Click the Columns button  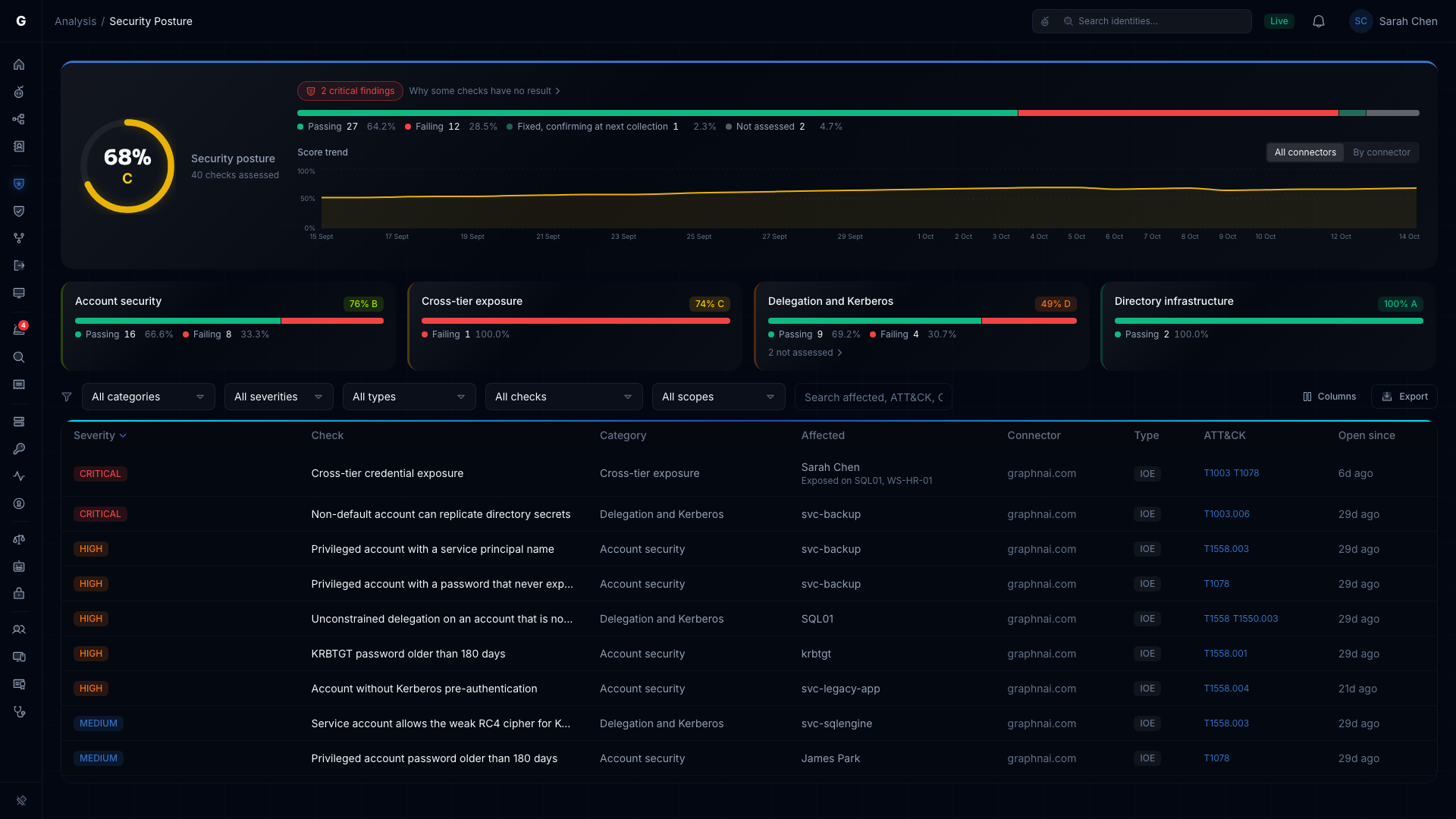(x=1329, y=397)
